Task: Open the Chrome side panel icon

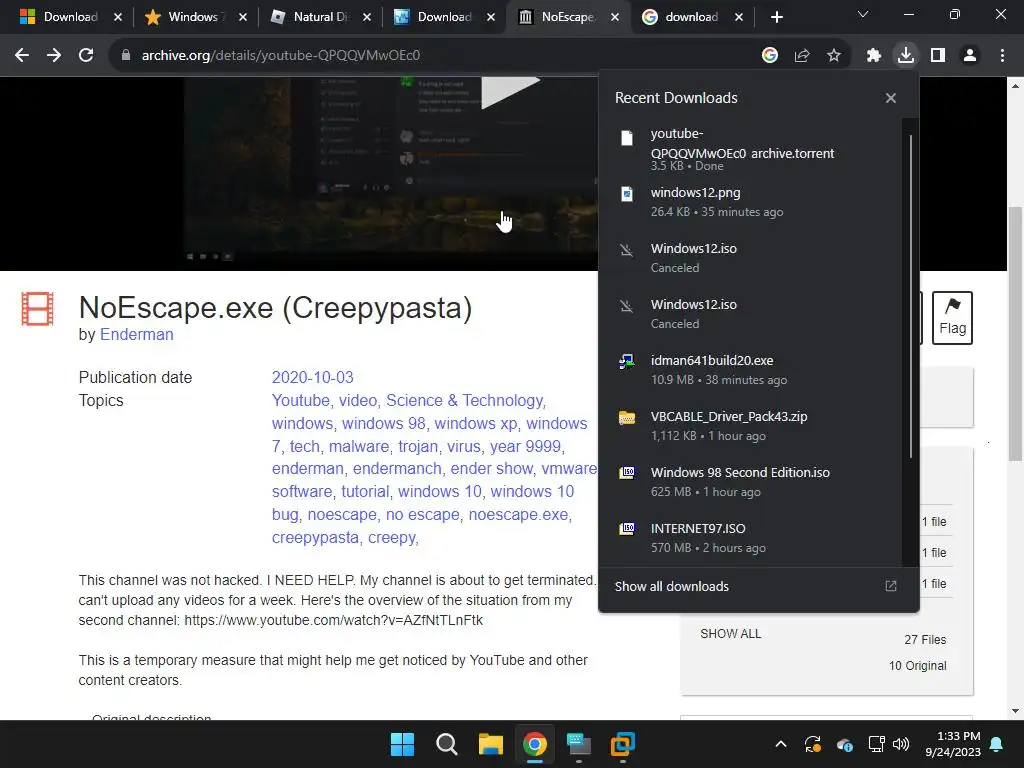Action: (938, 56)
